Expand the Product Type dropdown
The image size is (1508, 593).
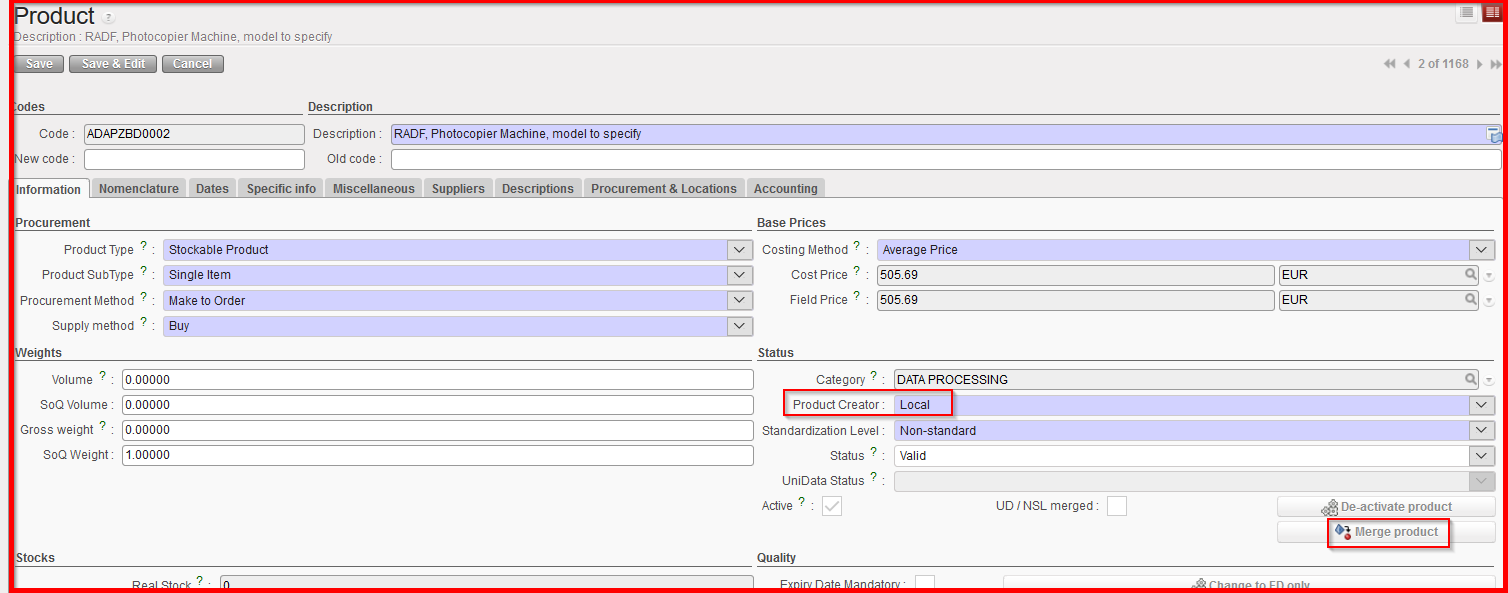click(x=739, y=250)
